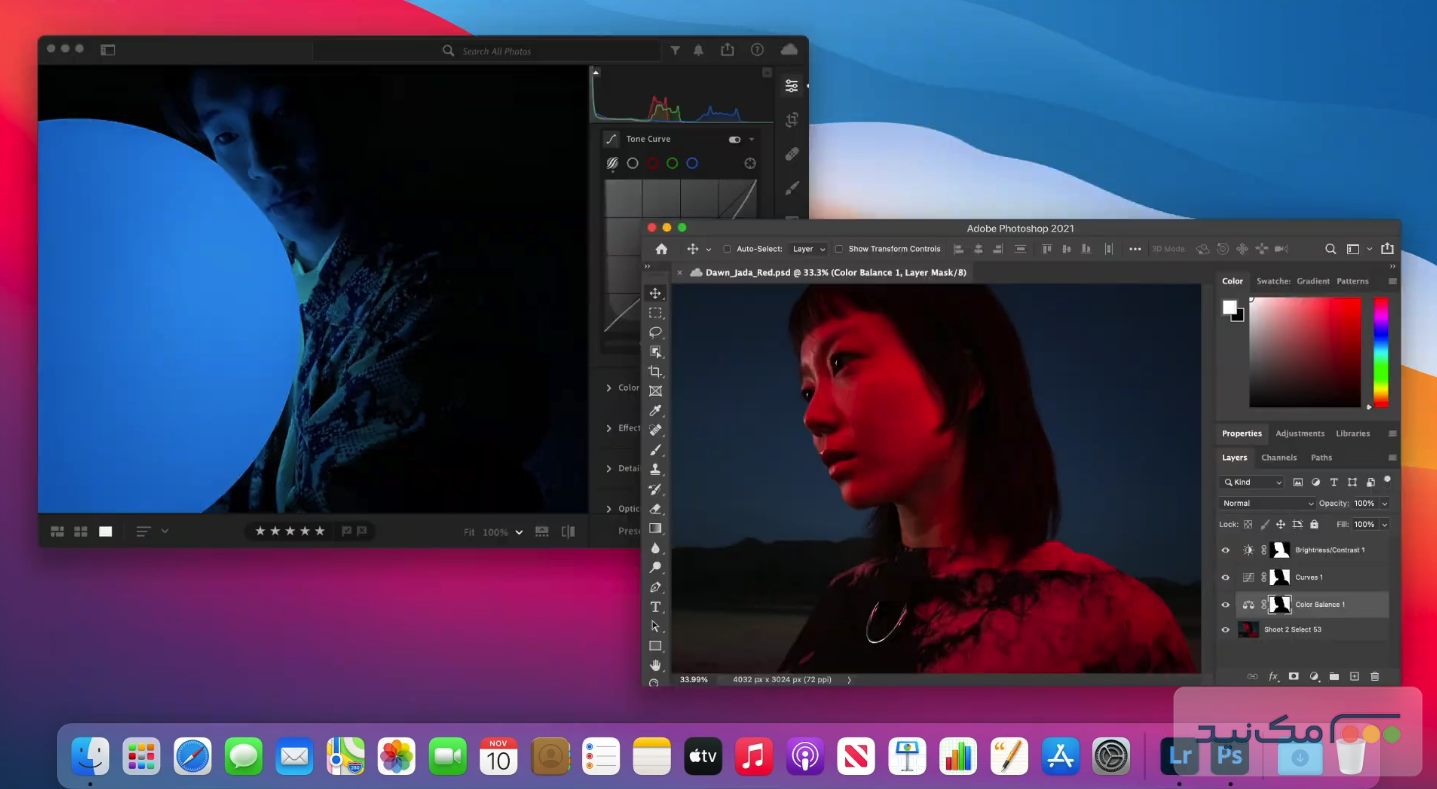The height and width of the screenshot is (789, 1437).
Task: Enable Show Transform Controls
Action: pos(838,248)
